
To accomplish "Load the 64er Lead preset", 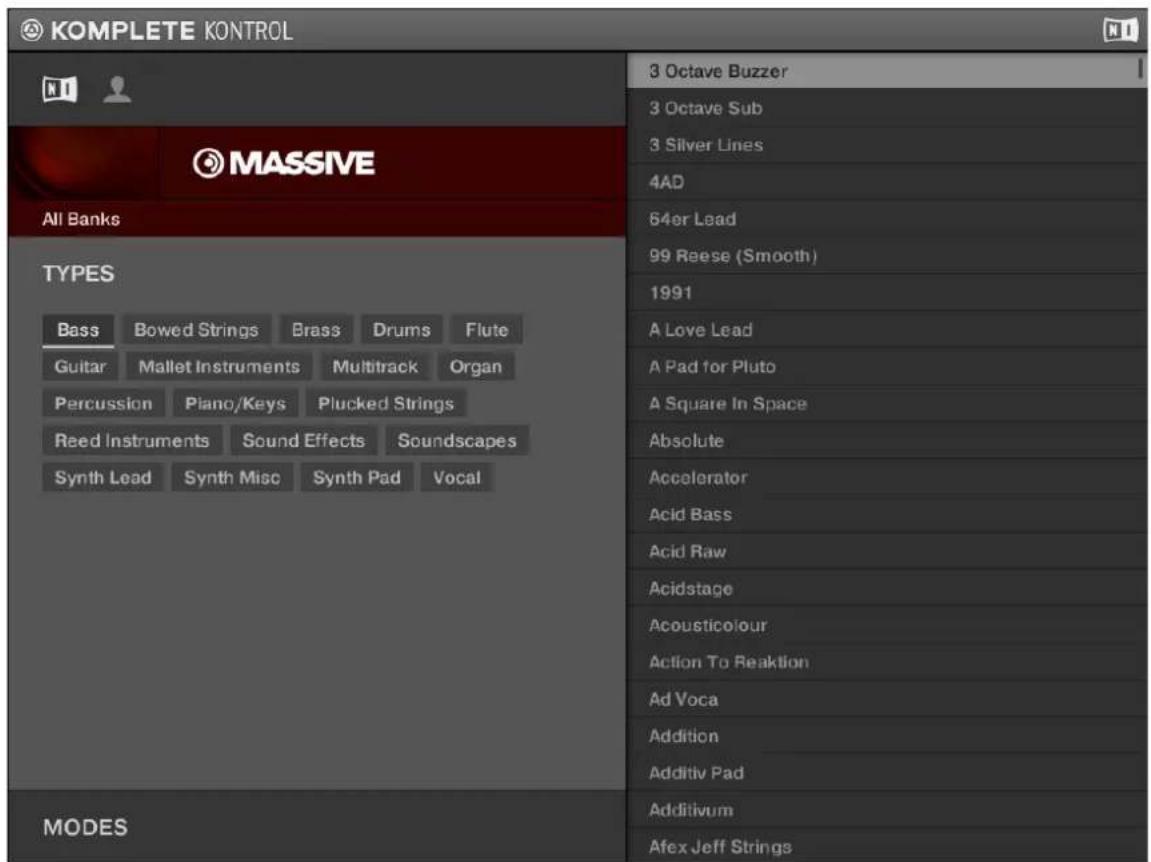I will click(887, 219).
